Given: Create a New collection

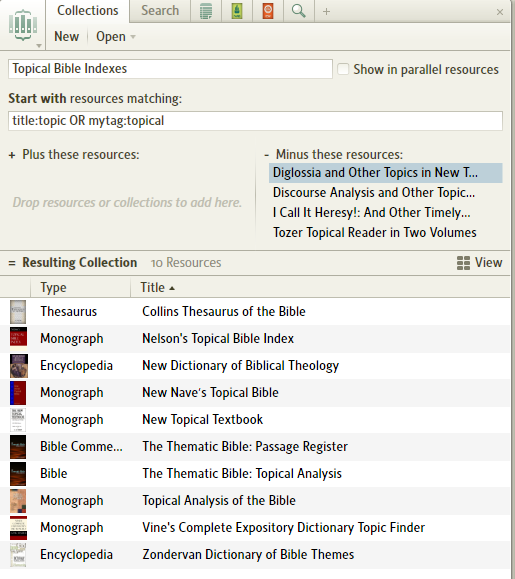Looking at the screenshot, I should (66, 37).
